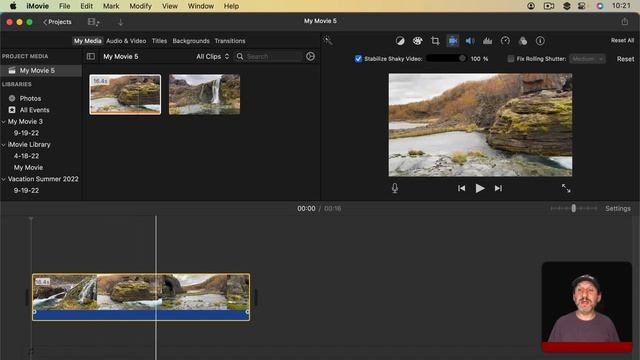Open the Help menu

click(231, 6)
